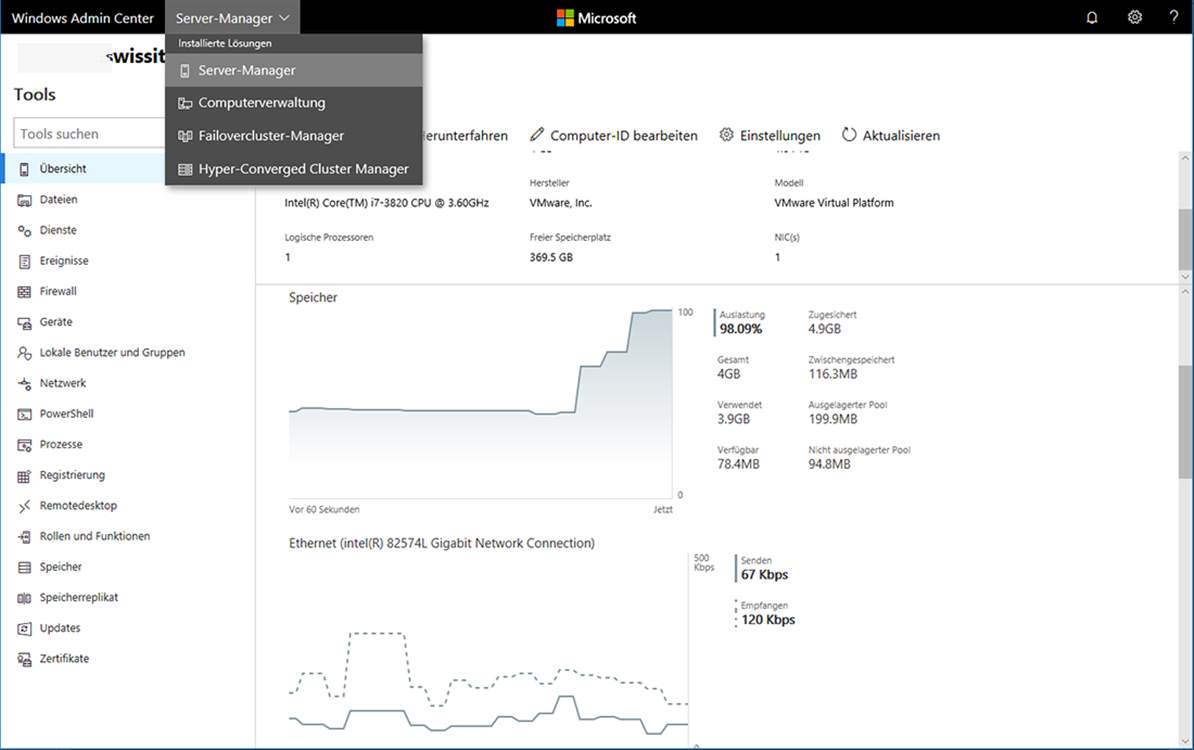Open the settings gear in header
Screen dimensions: 1194x750
[1135, 18]
